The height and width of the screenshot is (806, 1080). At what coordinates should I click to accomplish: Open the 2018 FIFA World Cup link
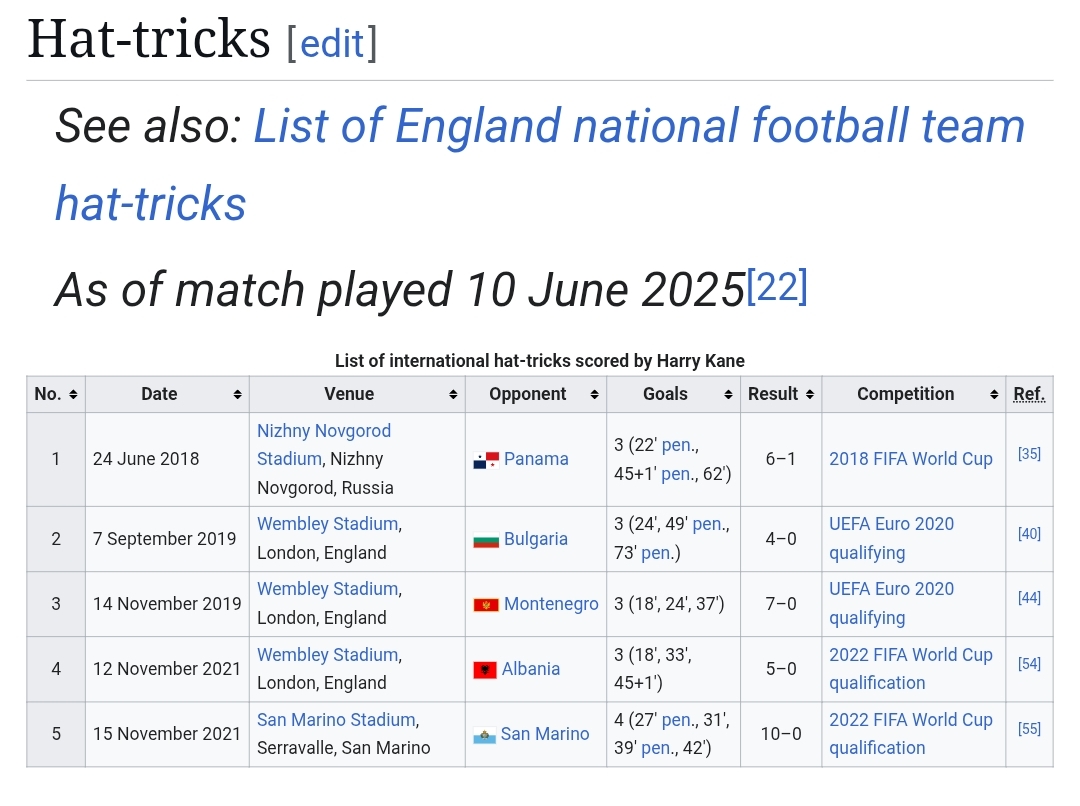pos(911,459)
